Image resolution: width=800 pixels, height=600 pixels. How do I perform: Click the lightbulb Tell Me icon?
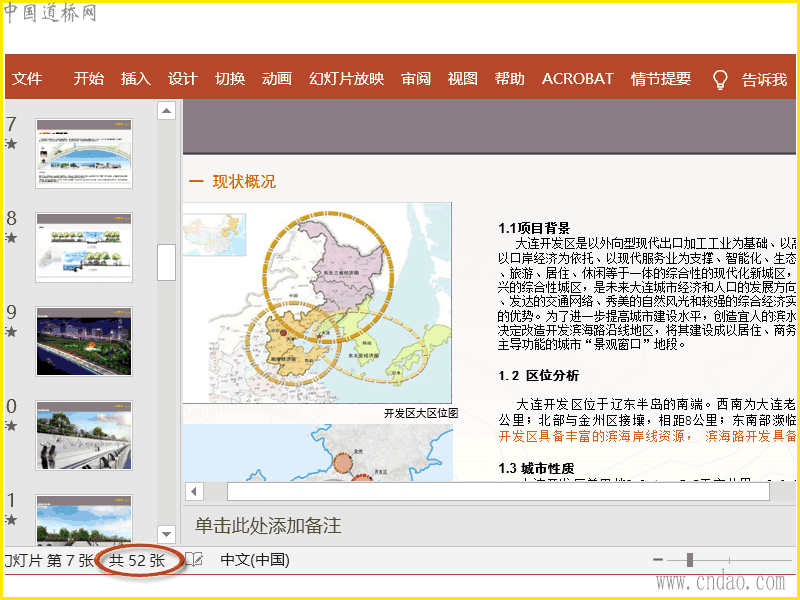(719, 80)
